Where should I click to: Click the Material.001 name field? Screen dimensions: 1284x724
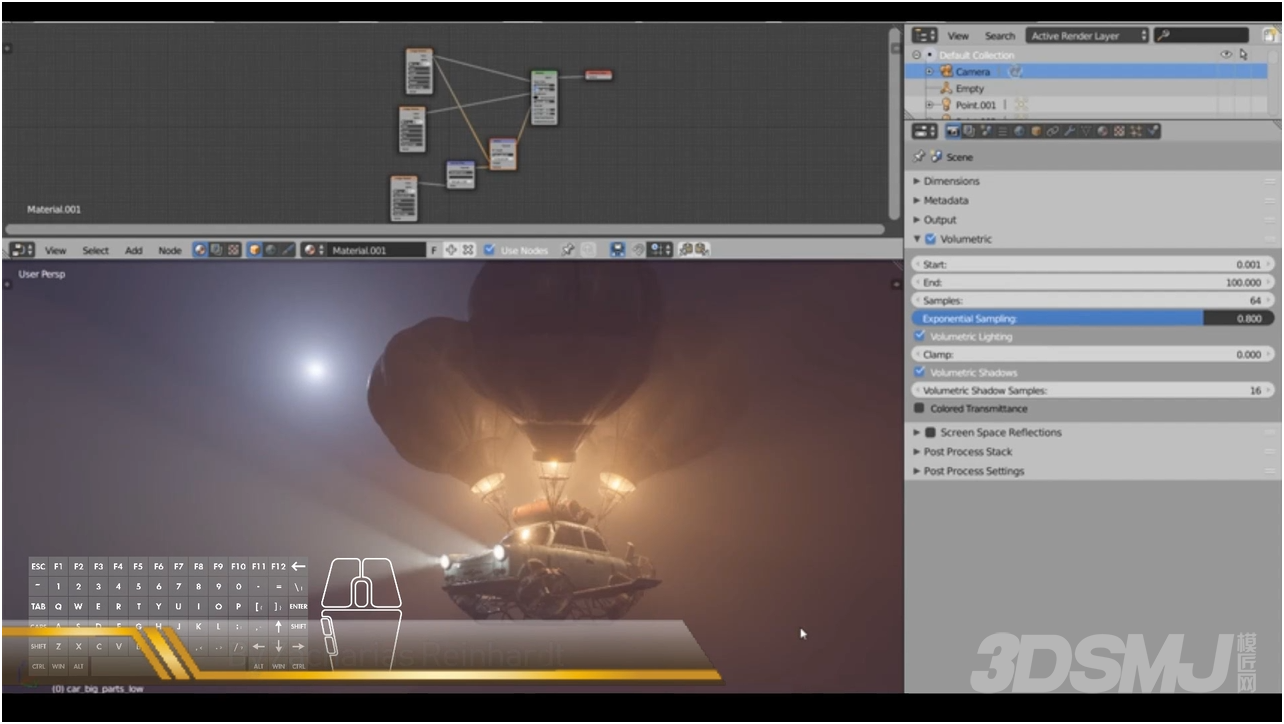pyautogui.click(x=377, y=250)
